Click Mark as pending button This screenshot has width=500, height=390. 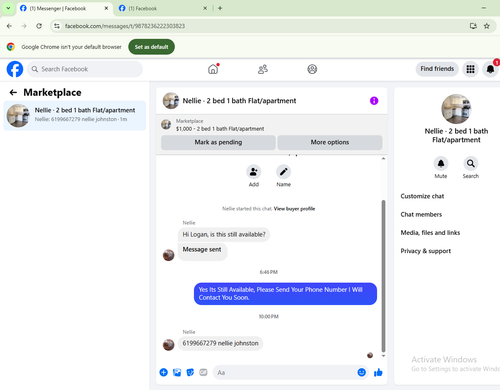point(218,142)
